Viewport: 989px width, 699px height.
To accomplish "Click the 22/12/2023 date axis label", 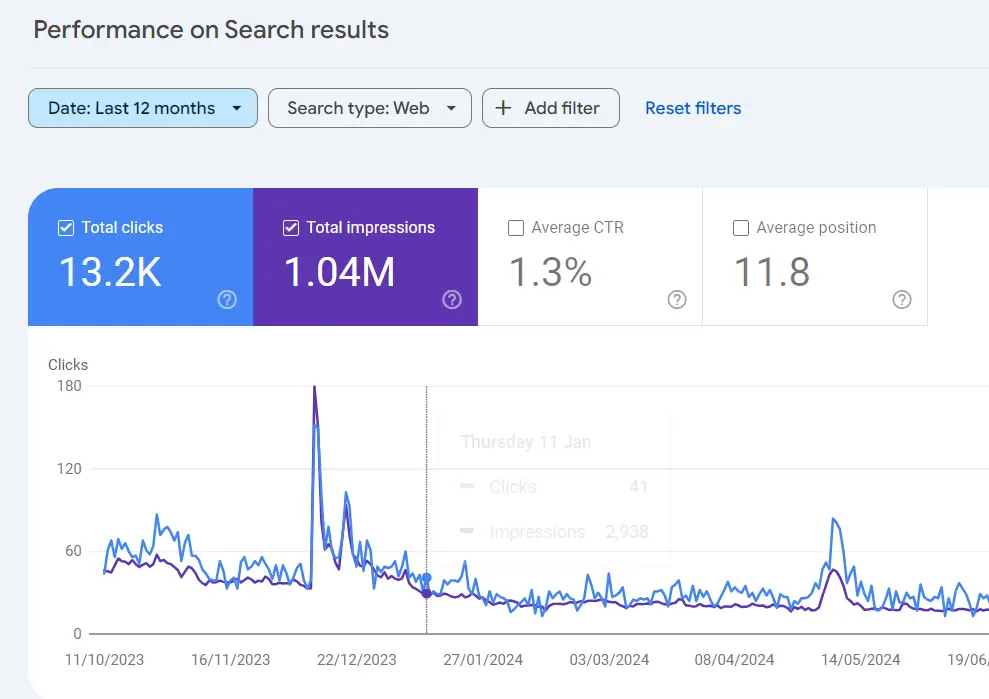I will (356, 660).
